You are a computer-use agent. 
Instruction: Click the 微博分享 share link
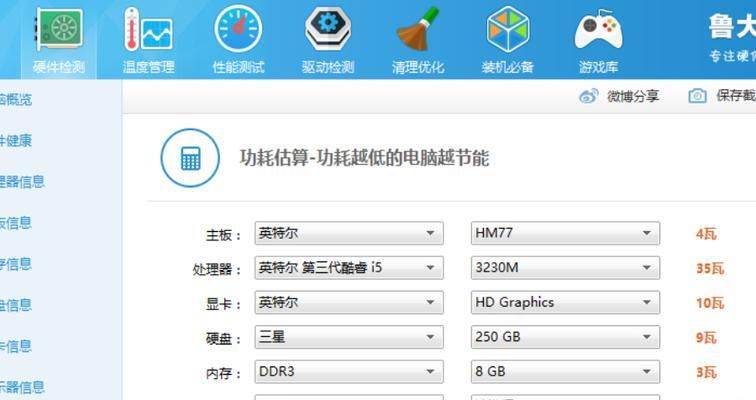(633, 96)
